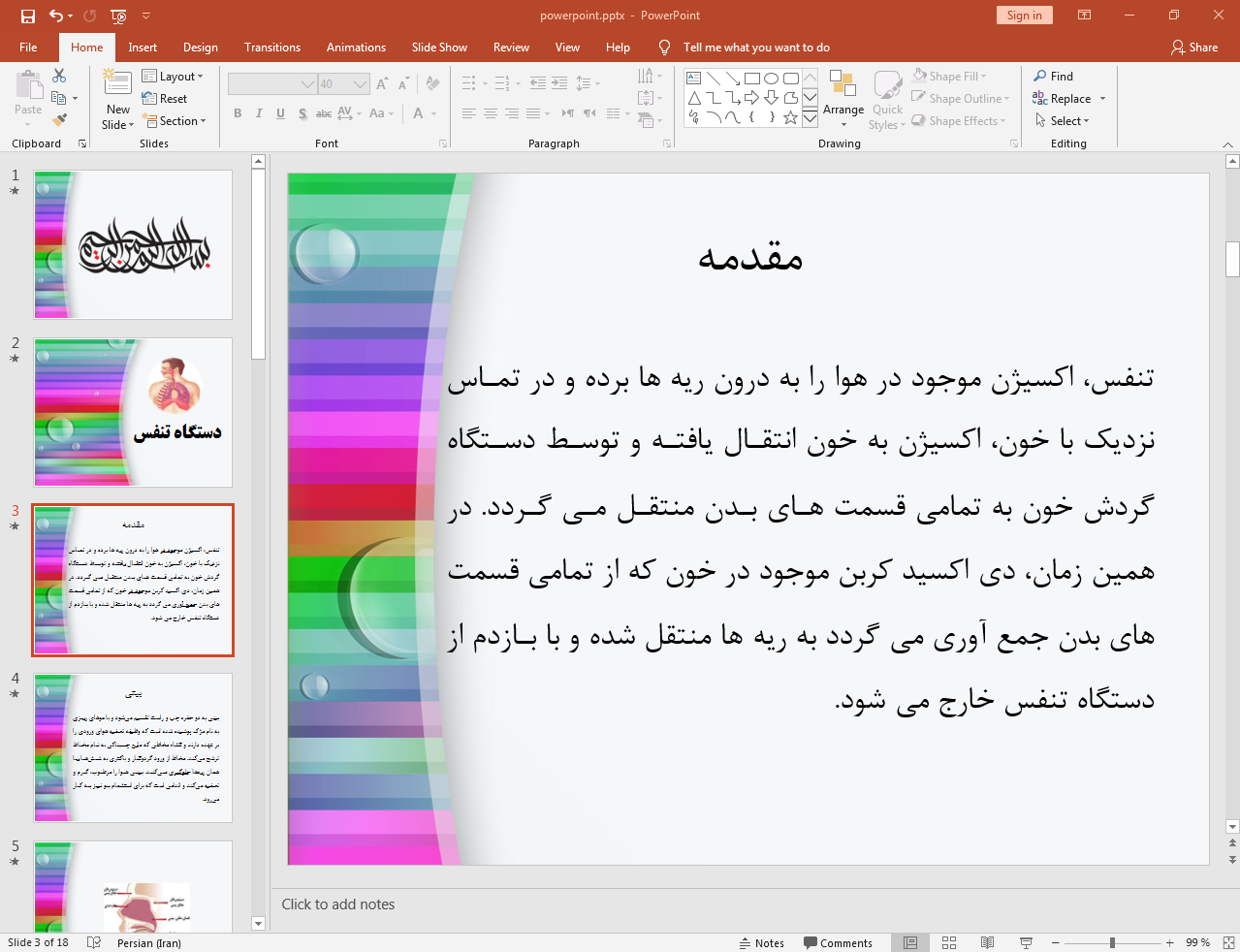Open the Select dropdown in Editing
This screenshot has height=952, width=1240.
[1063, 121]
